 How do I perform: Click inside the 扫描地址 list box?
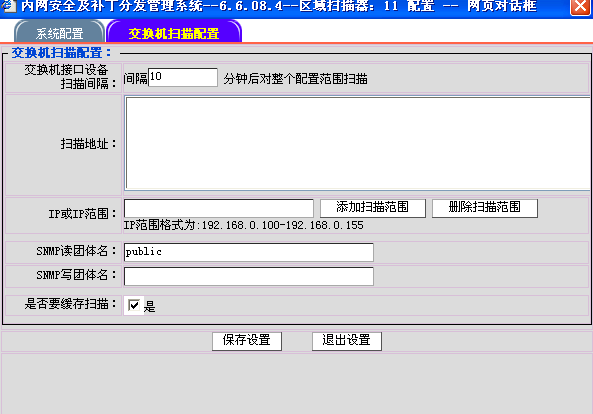click(357, 143)
